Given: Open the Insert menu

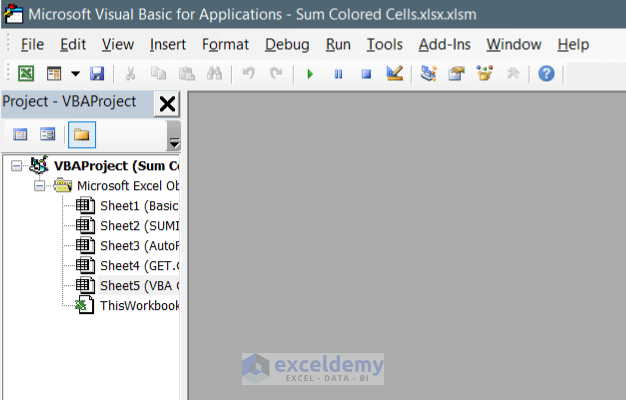Looking at the screenshot, I should pyautogui.click(x=168, y=44).
